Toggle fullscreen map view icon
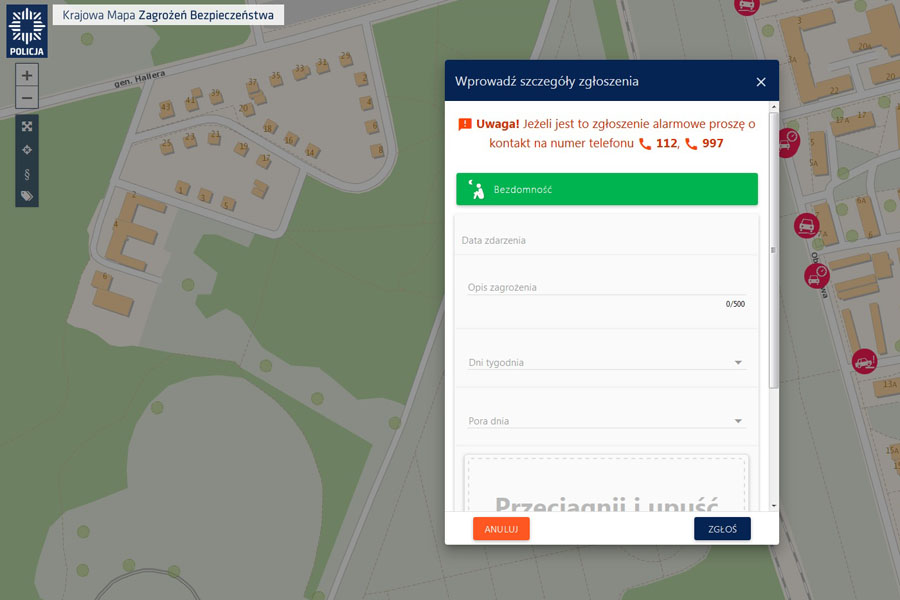The image size is (900, 600). pyautogui.click(x=27, y=126)
